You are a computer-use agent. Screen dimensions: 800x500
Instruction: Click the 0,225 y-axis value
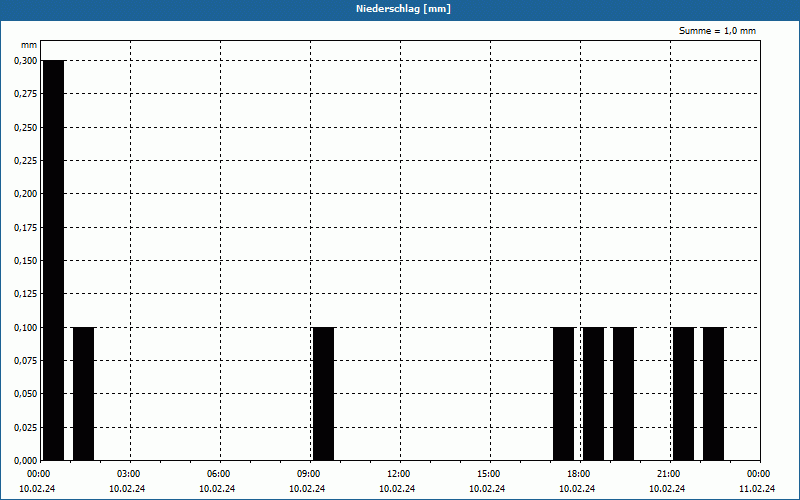pyautogui.click(x=26, y=161)
